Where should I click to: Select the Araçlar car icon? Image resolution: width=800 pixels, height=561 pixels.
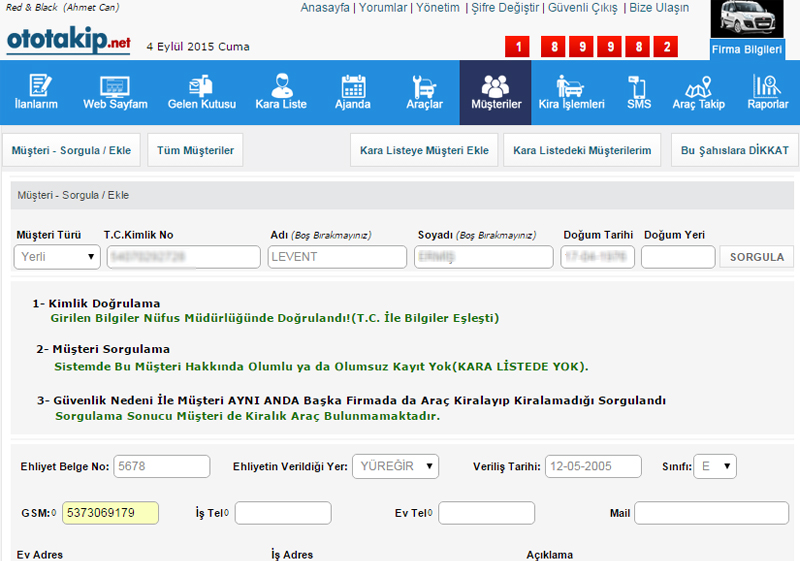(x=424, y=85)
